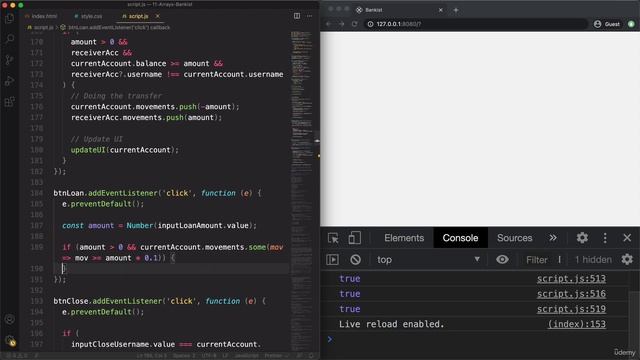Open console settings gear
640x360 pixels.
pyautogui.click(x=627, y=259)
